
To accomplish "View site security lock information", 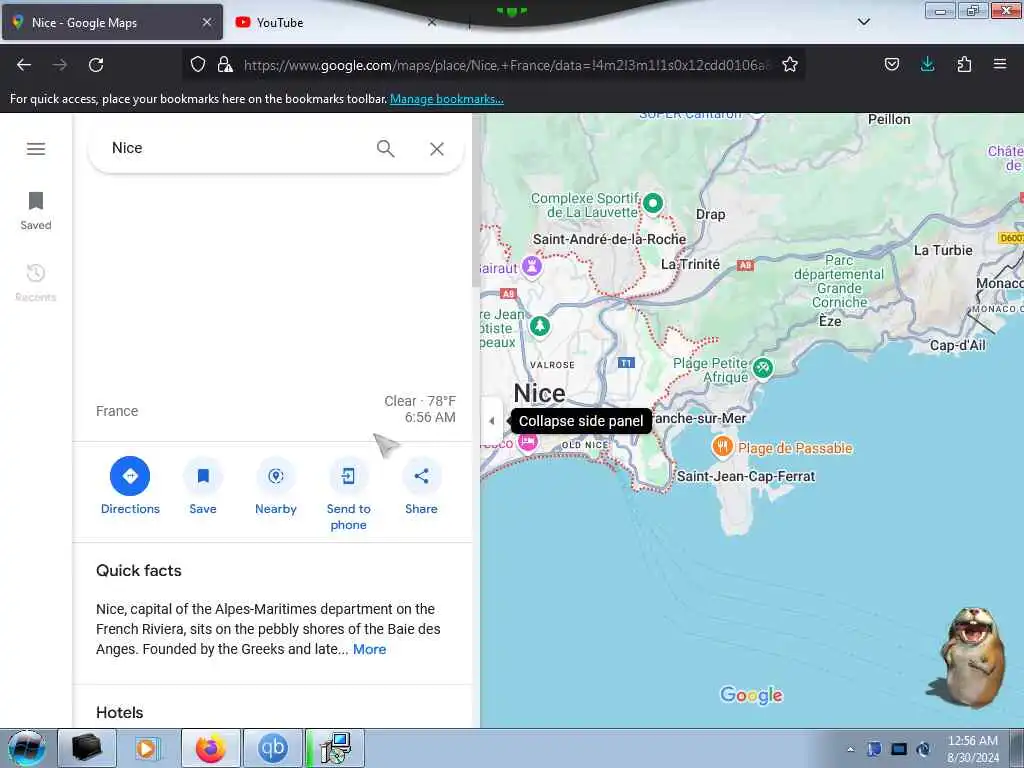I will (225, 64).
